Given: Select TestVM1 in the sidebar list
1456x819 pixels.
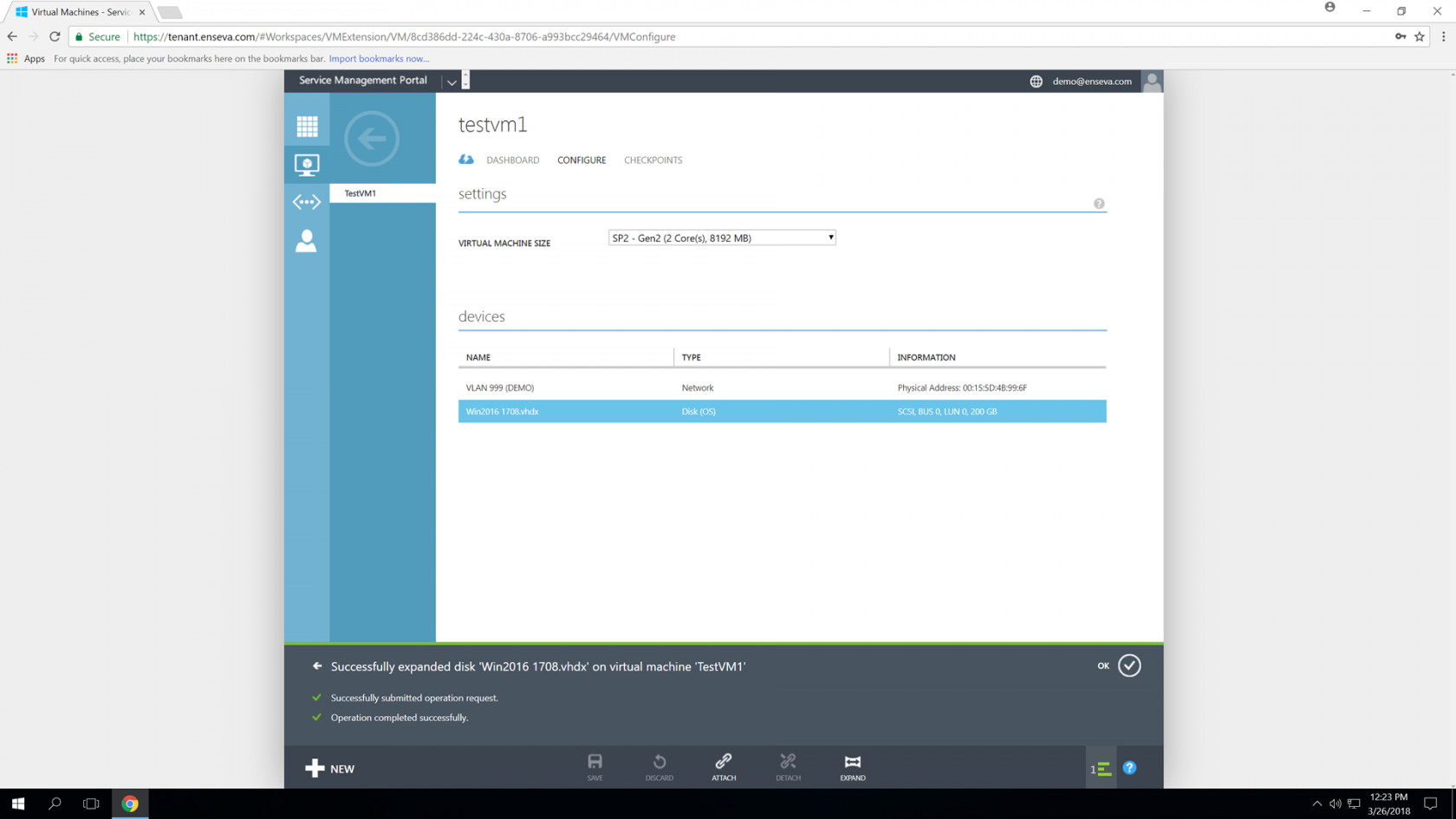Looking at the screenshot, I should pos(382,193).
